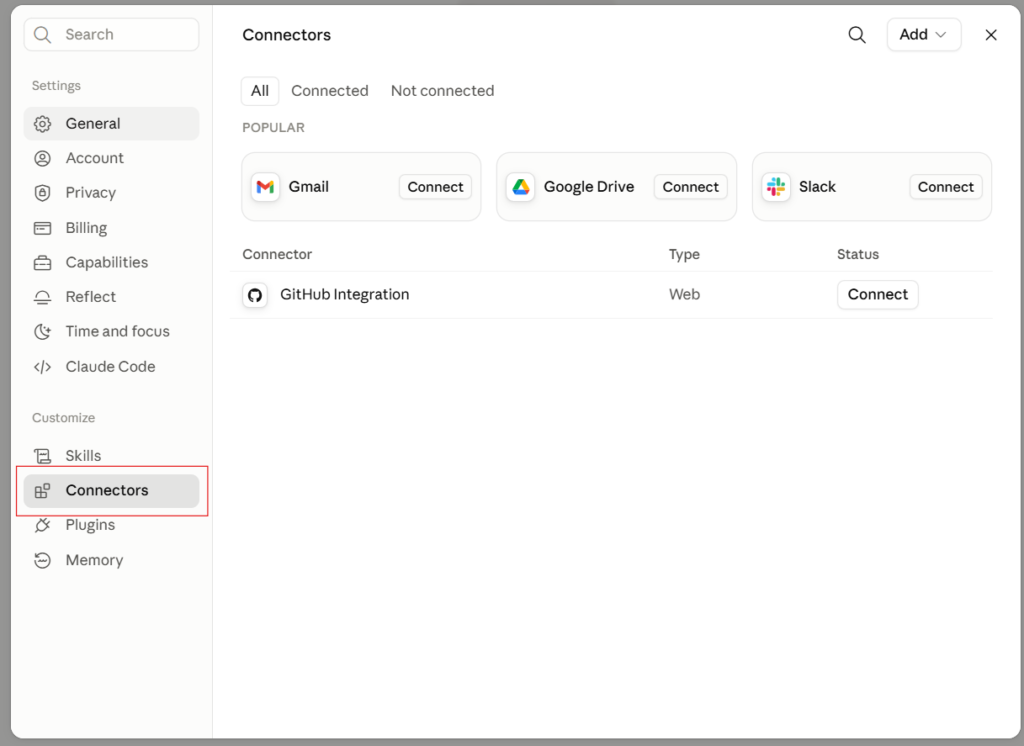Click the Memory history icon
This screenshot has width=1024, height=746.
point(42,560)
